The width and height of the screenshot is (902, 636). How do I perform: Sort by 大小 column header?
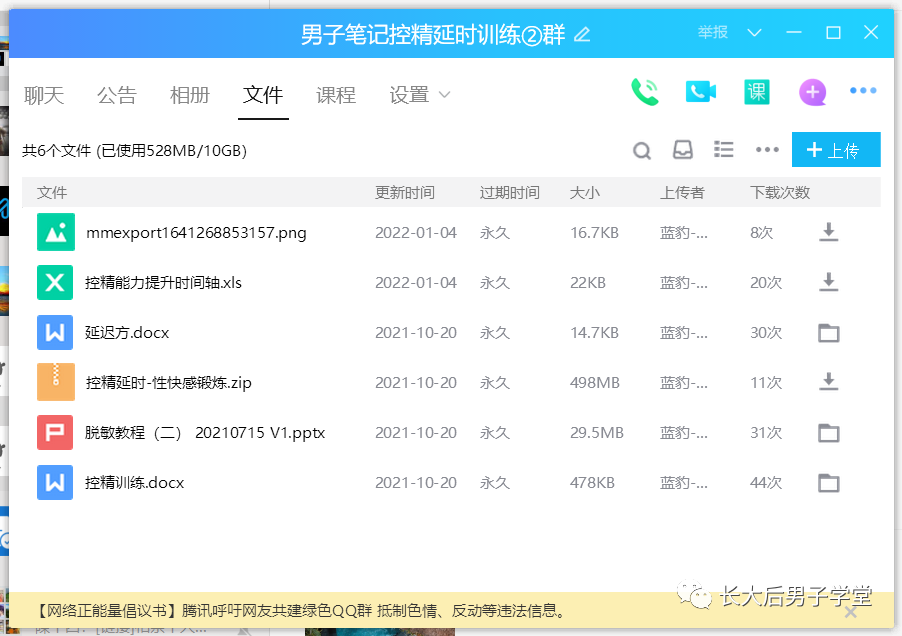(584, 193)
